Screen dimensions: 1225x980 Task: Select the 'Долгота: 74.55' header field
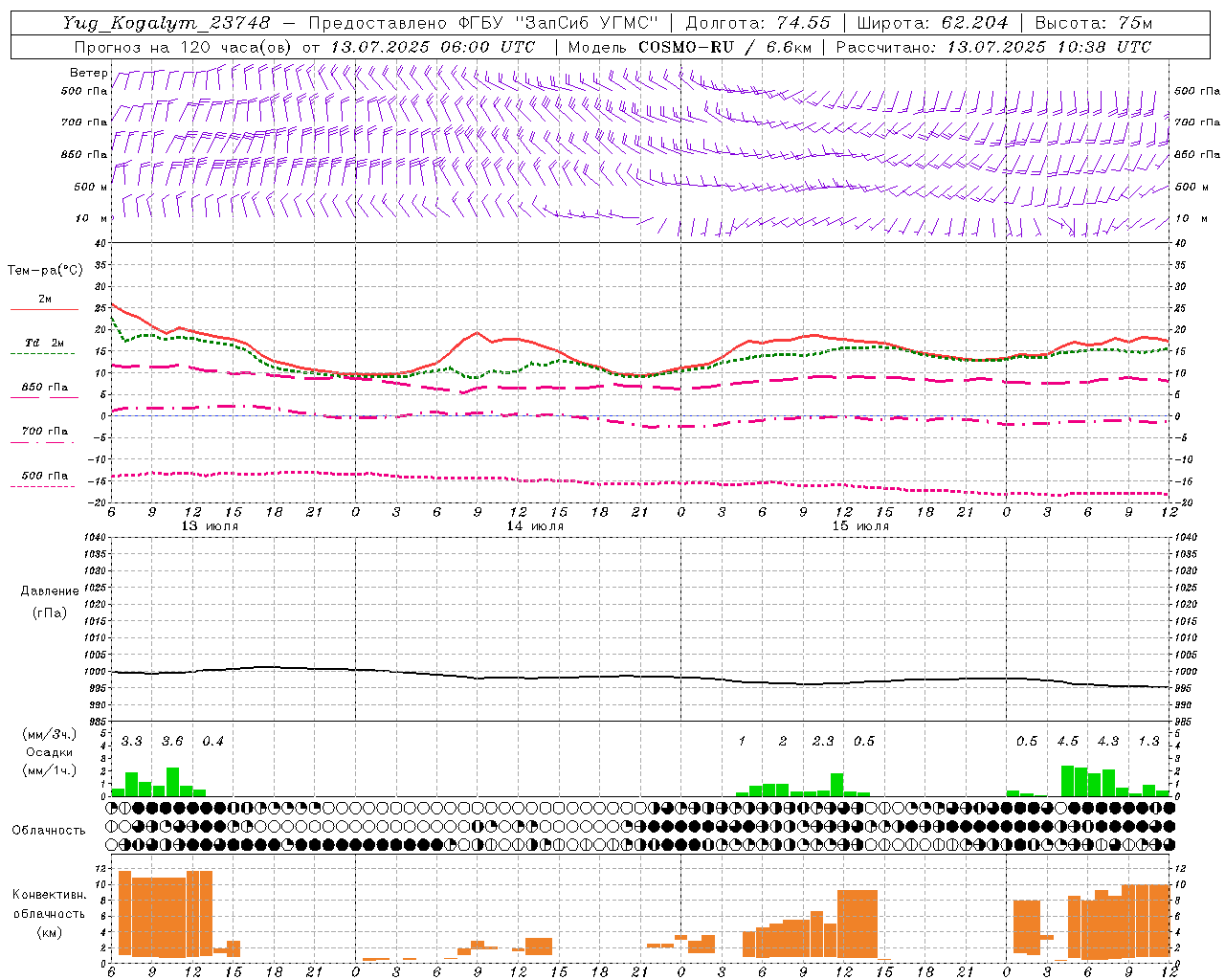point(759,23)
